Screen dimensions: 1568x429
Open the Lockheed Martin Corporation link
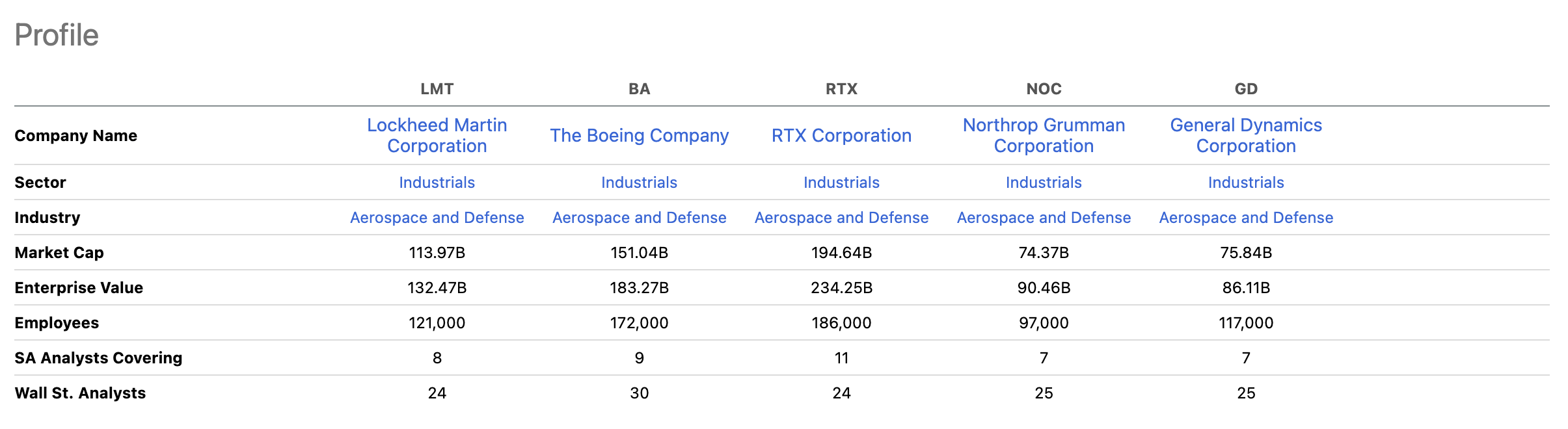coord(437,135)
